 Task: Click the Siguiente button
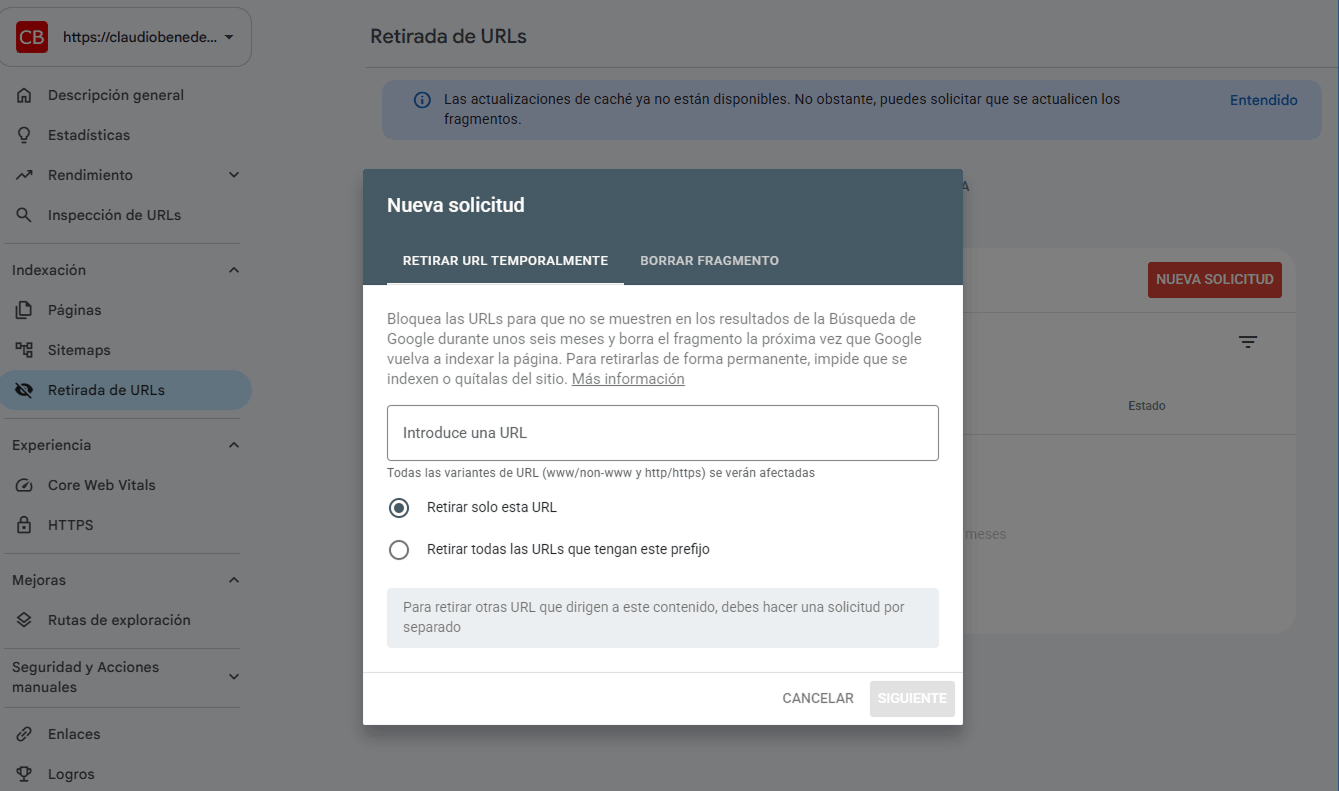click(x=912, y=699)
